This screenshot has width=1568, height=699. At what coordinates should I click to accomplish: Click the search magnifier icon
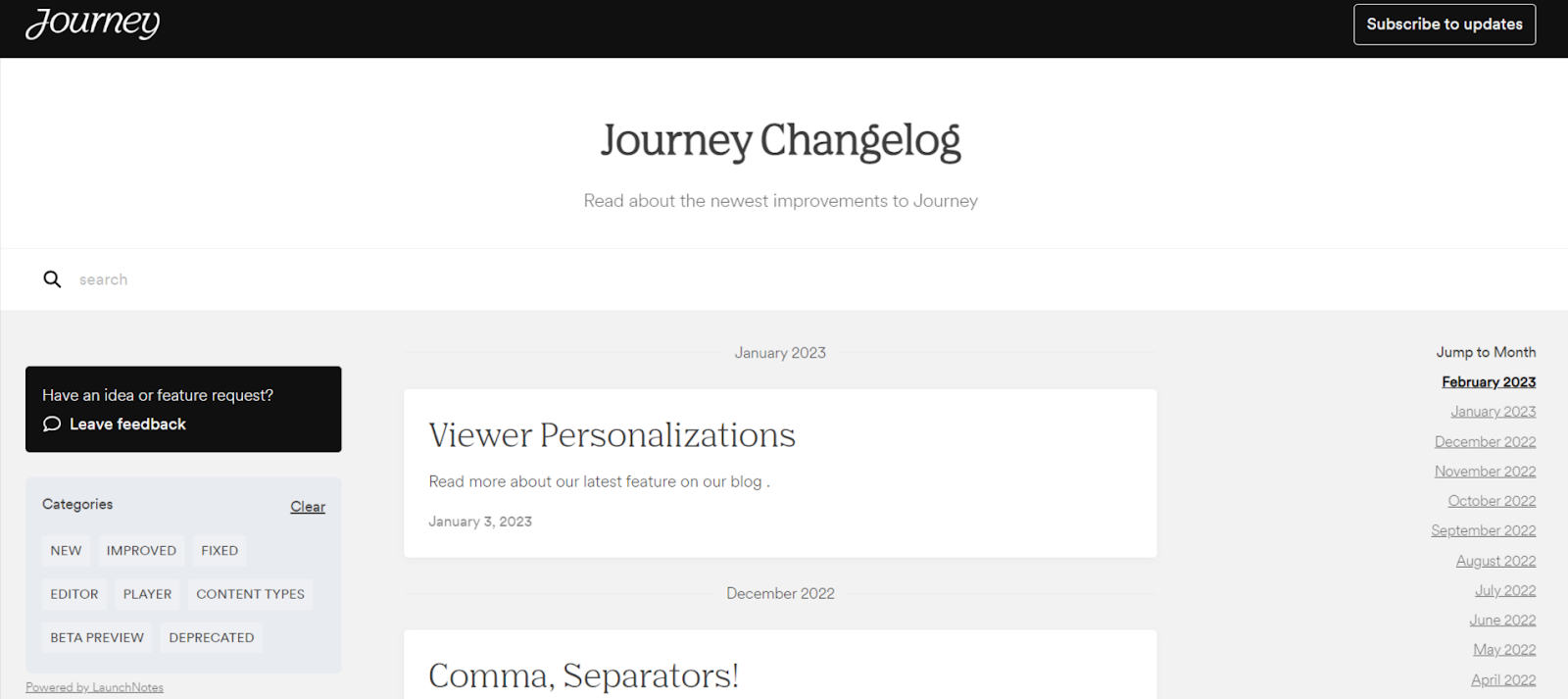pyautogui.click(x=51, y=279)
